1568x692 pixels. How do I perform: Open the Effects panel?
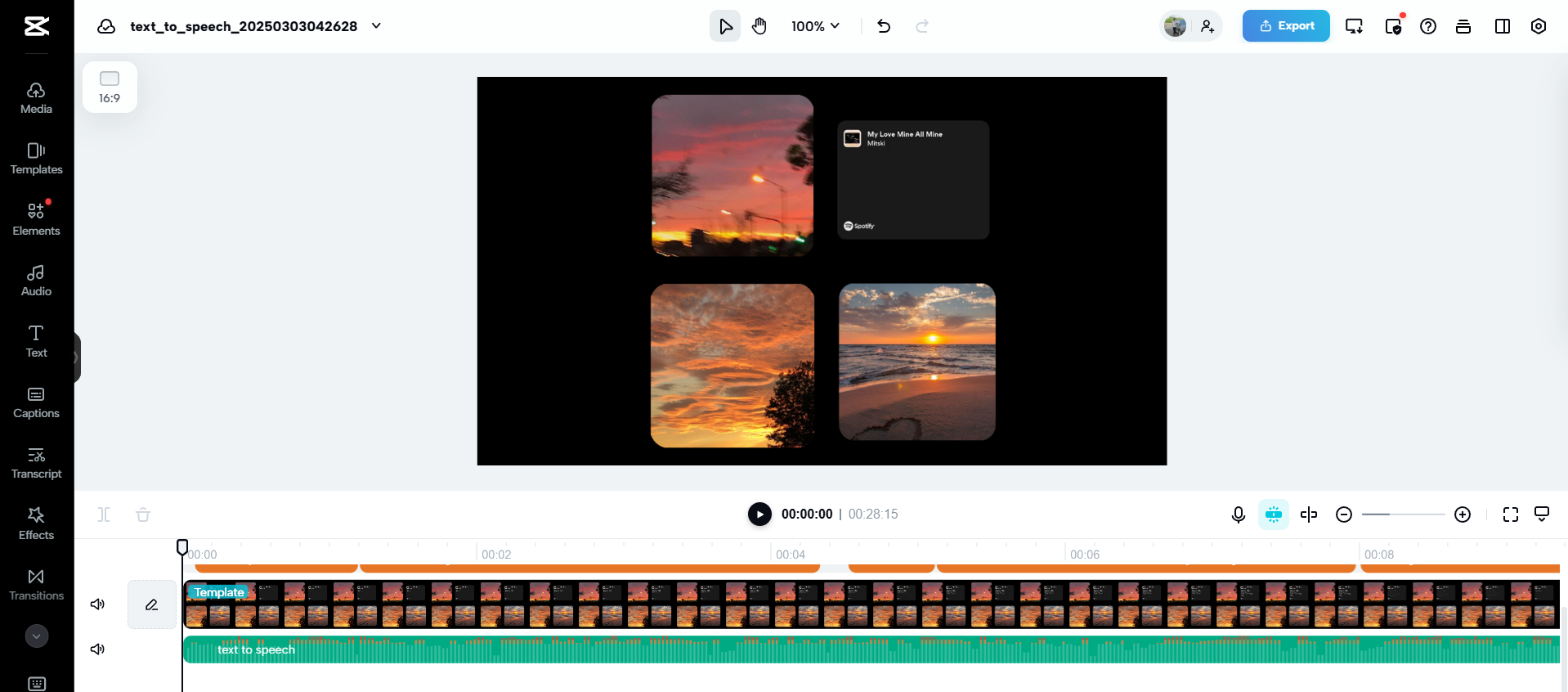tap(36, 524)
